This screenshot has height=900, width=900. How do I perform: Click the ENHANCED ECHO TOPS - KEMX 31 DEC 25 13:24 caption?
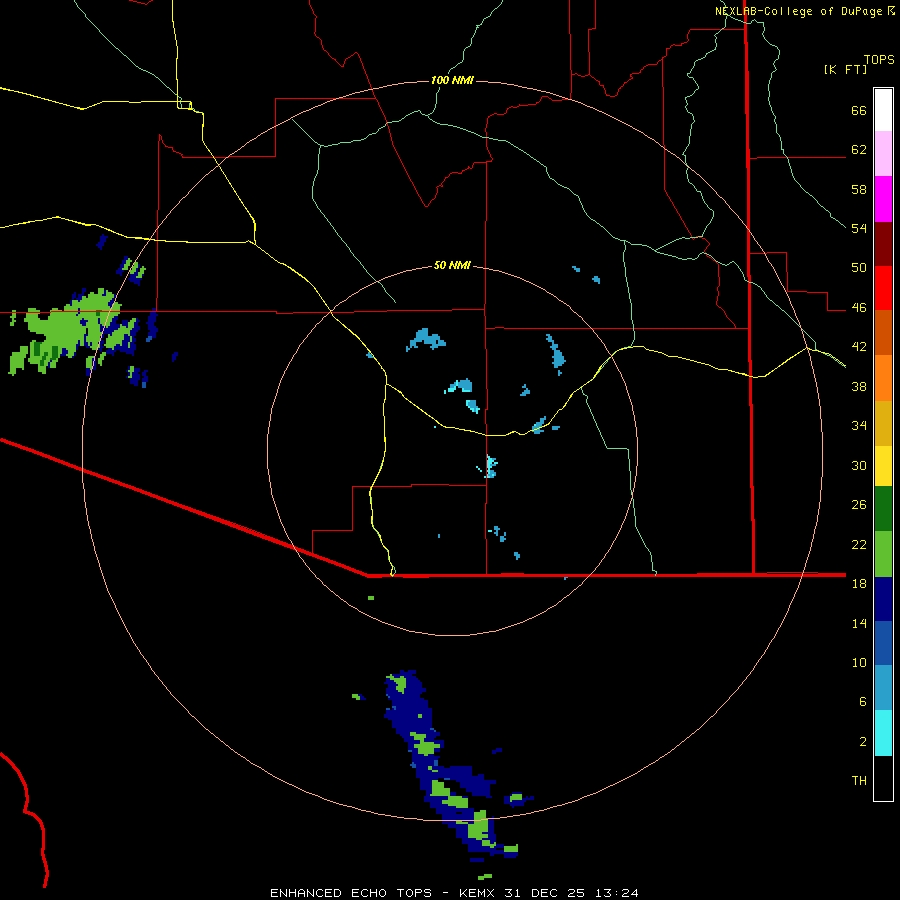pos(454,893)
